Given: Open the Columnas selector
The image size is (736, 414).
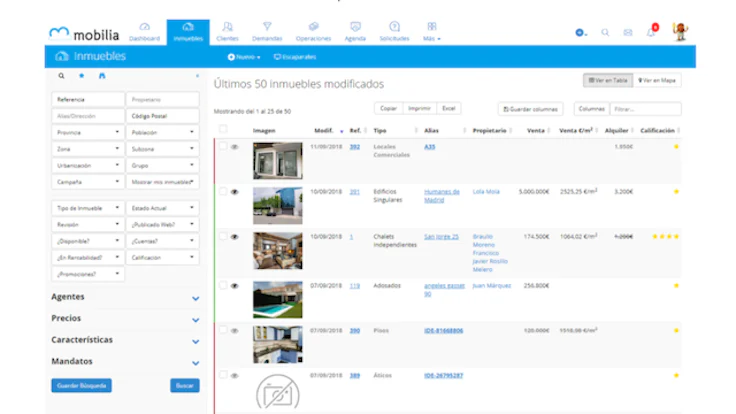Looking at the screenshot, I should tap(591, 109).
